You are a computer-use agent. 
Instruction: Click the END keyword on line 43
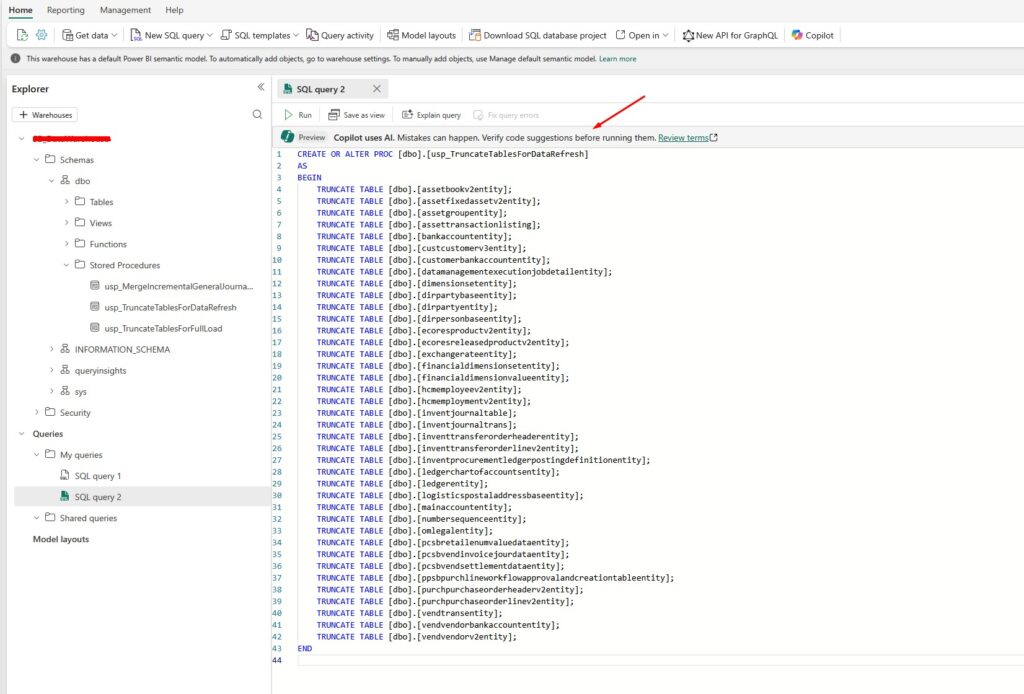304,648
